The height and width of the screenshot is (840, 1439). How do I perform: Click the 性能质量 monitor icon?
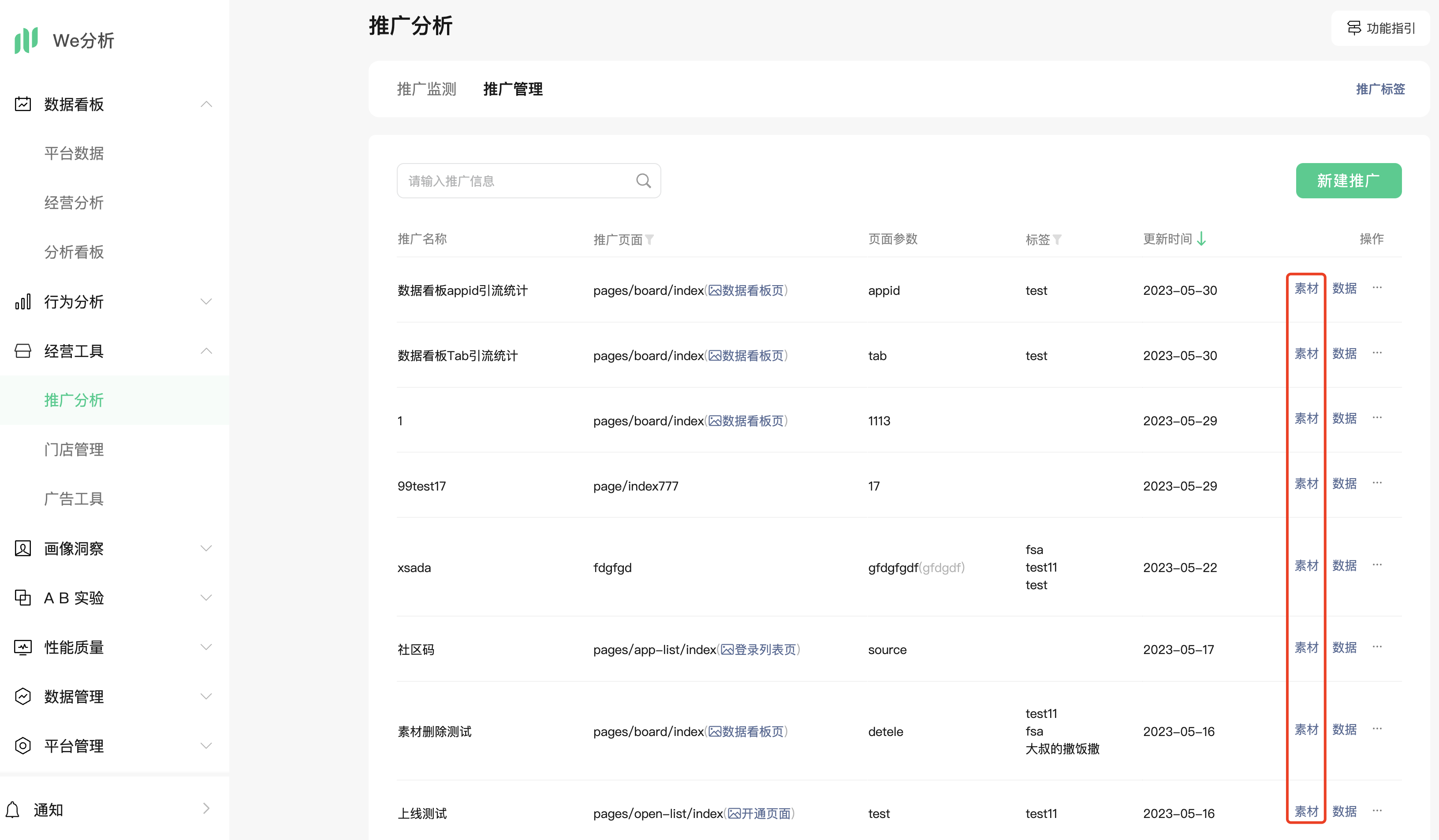[23, 647]
